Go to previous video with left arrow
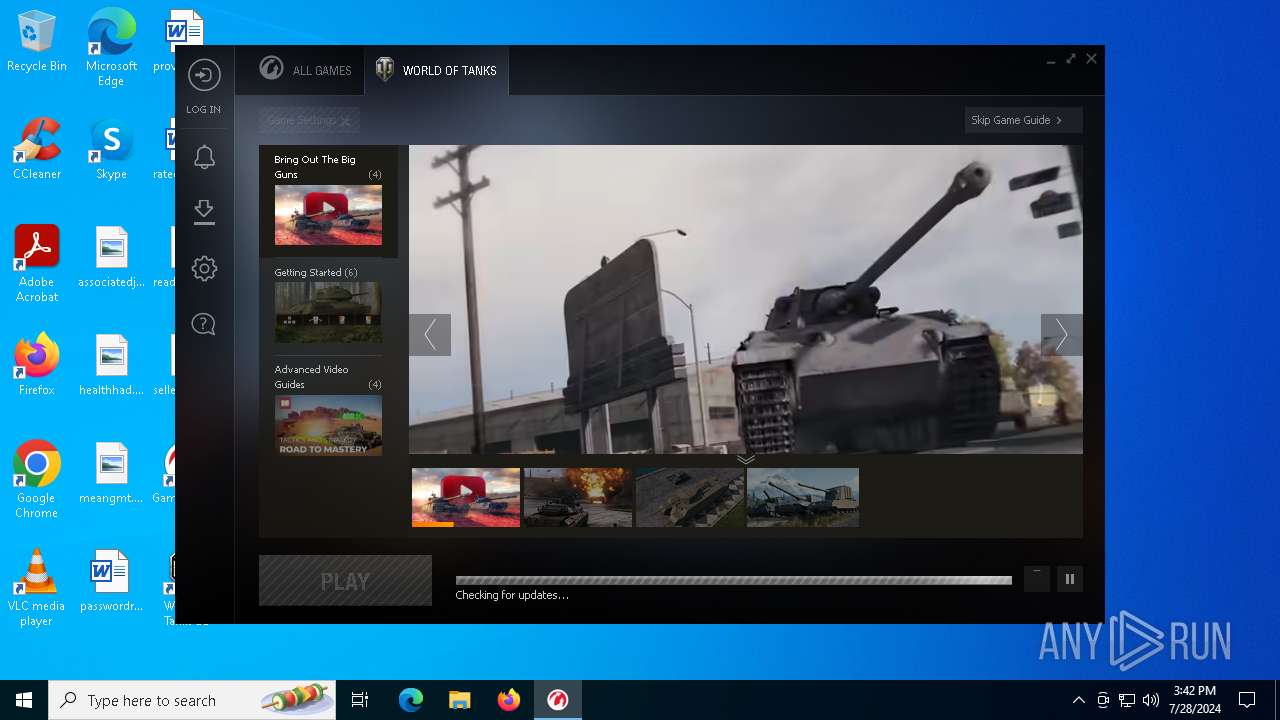The width and height of the screenshot is (1280, 720). pyautogui.click(x=430, y=335)
